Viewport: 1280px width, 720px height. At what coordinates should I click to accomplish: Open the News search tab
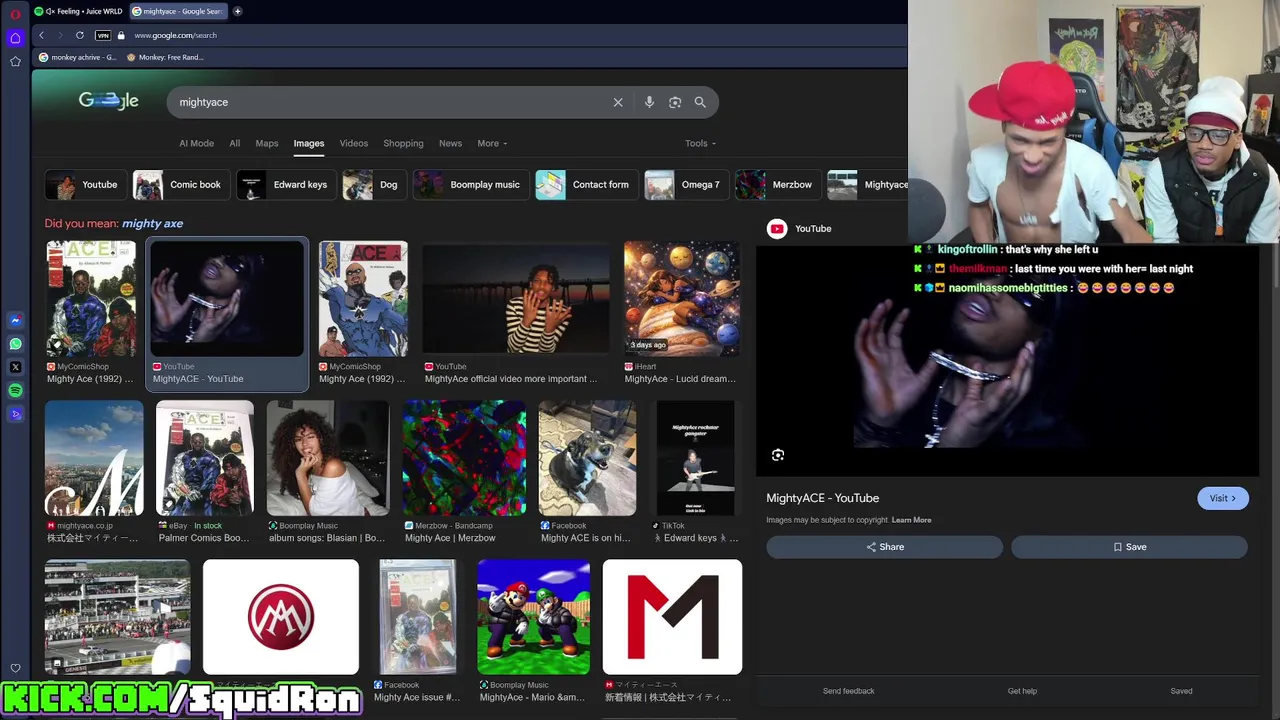[x=450, y=143]
